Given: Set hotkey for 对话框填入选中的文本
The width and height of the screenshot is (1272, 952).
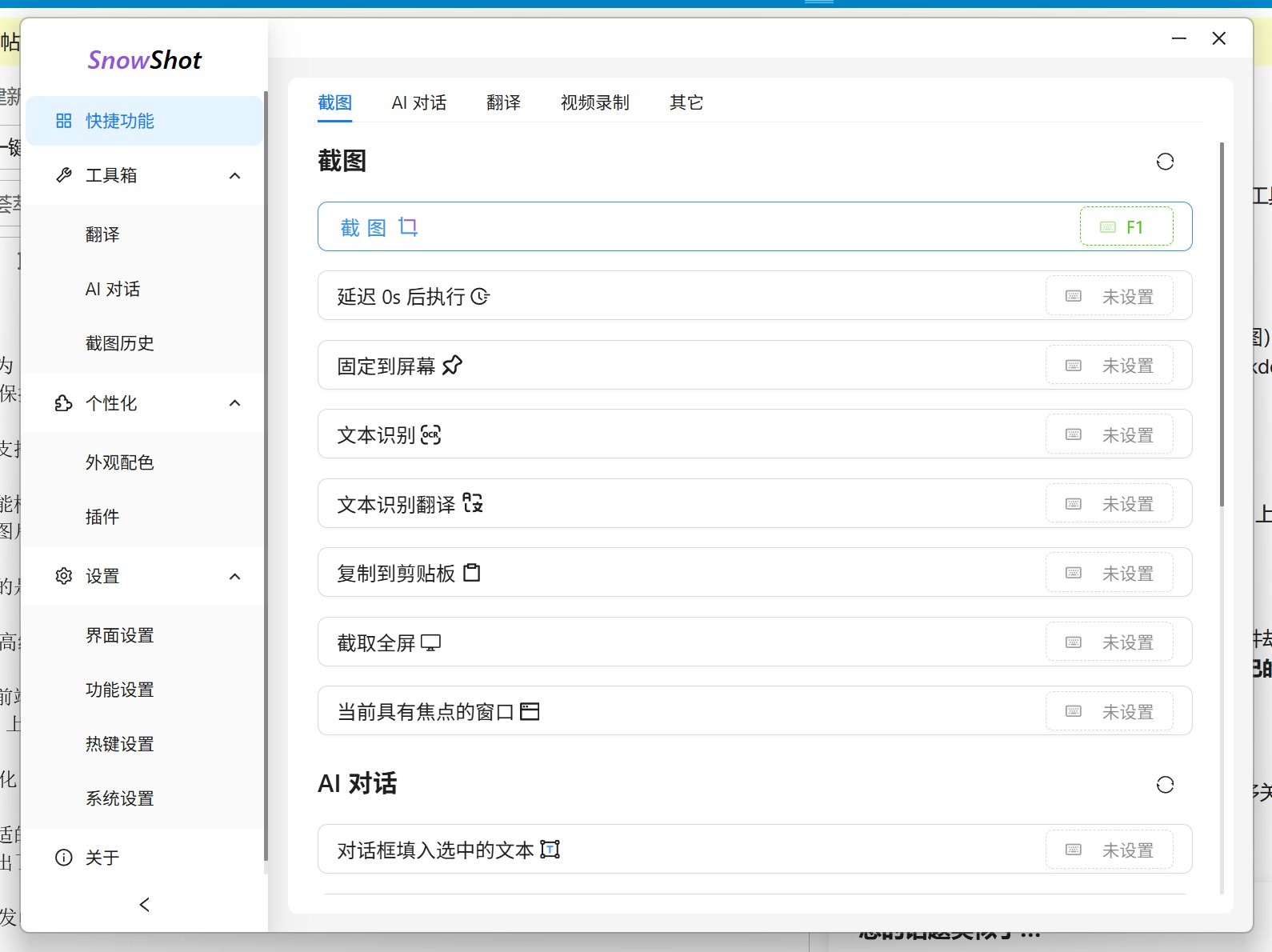Looking at the screenshot, I should pos(1110,850).
